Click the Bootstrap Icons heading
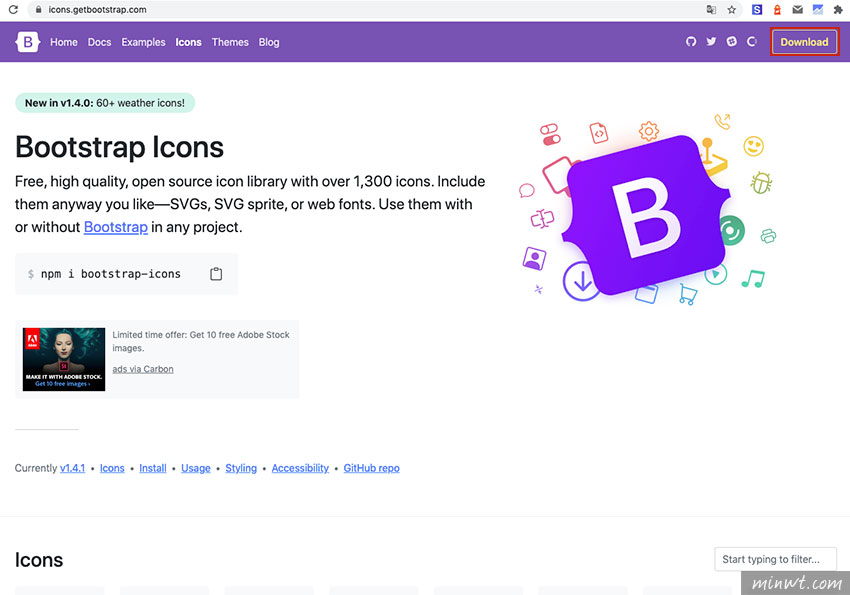This screenshot has height=595, width=850. [119, 147]
